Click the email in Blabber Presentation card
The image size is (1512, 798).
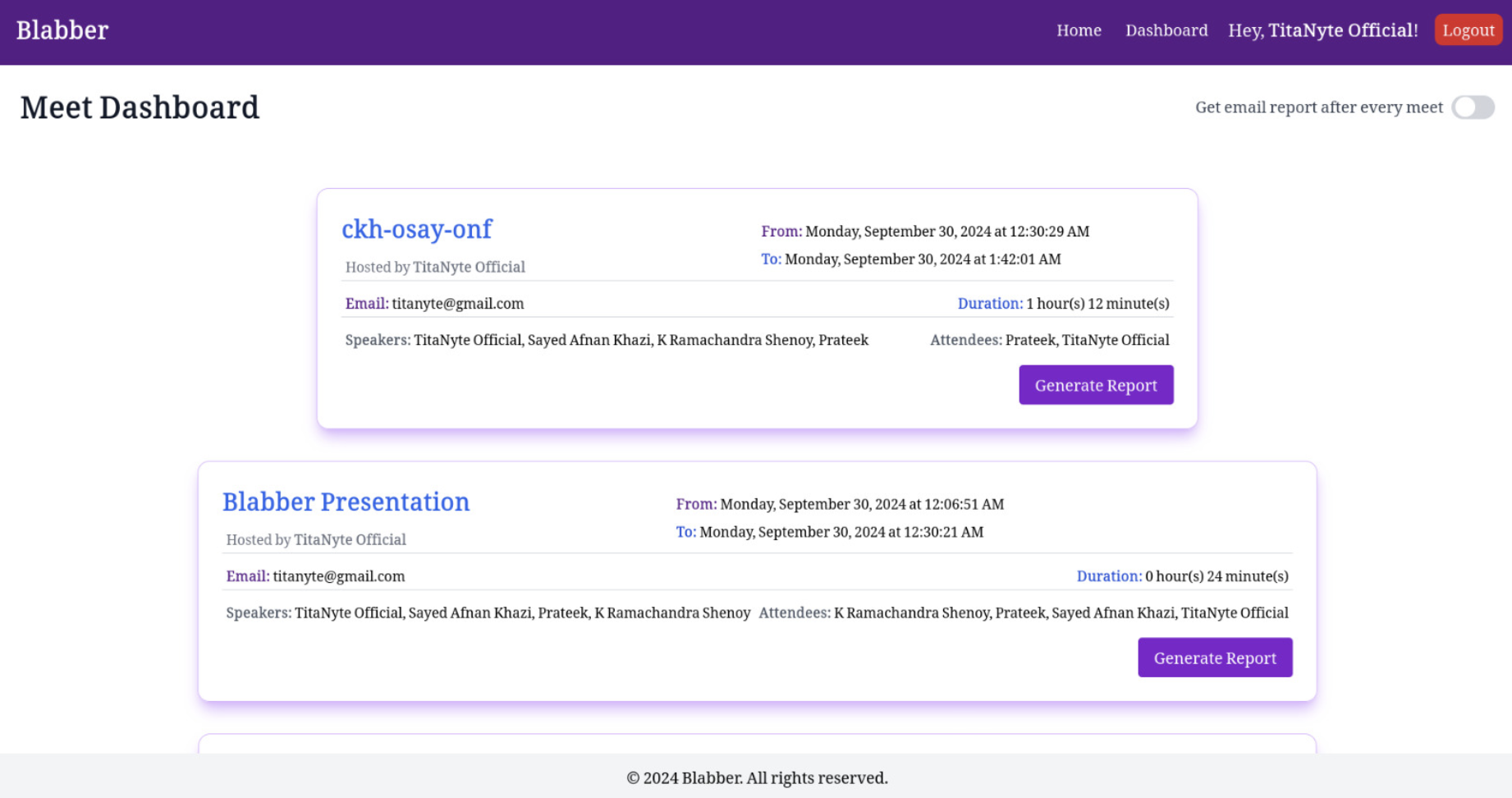click(x=338, y=576)
